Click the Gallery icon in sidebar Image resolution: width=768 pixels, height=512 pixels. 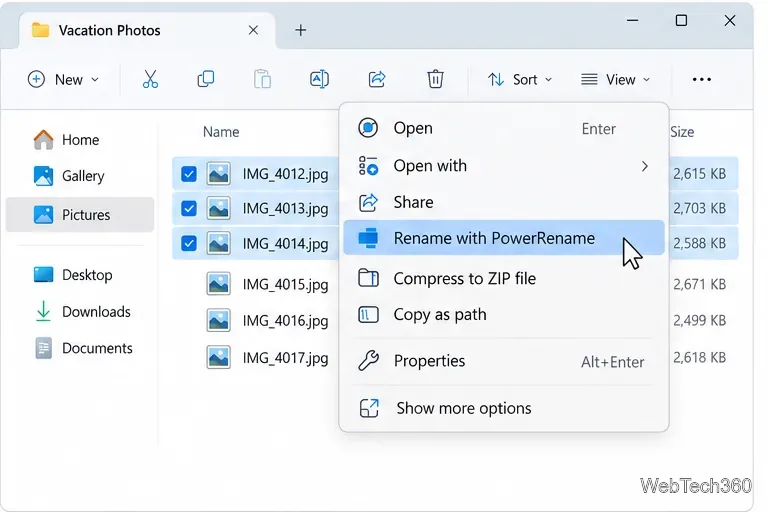coord(44,176)
